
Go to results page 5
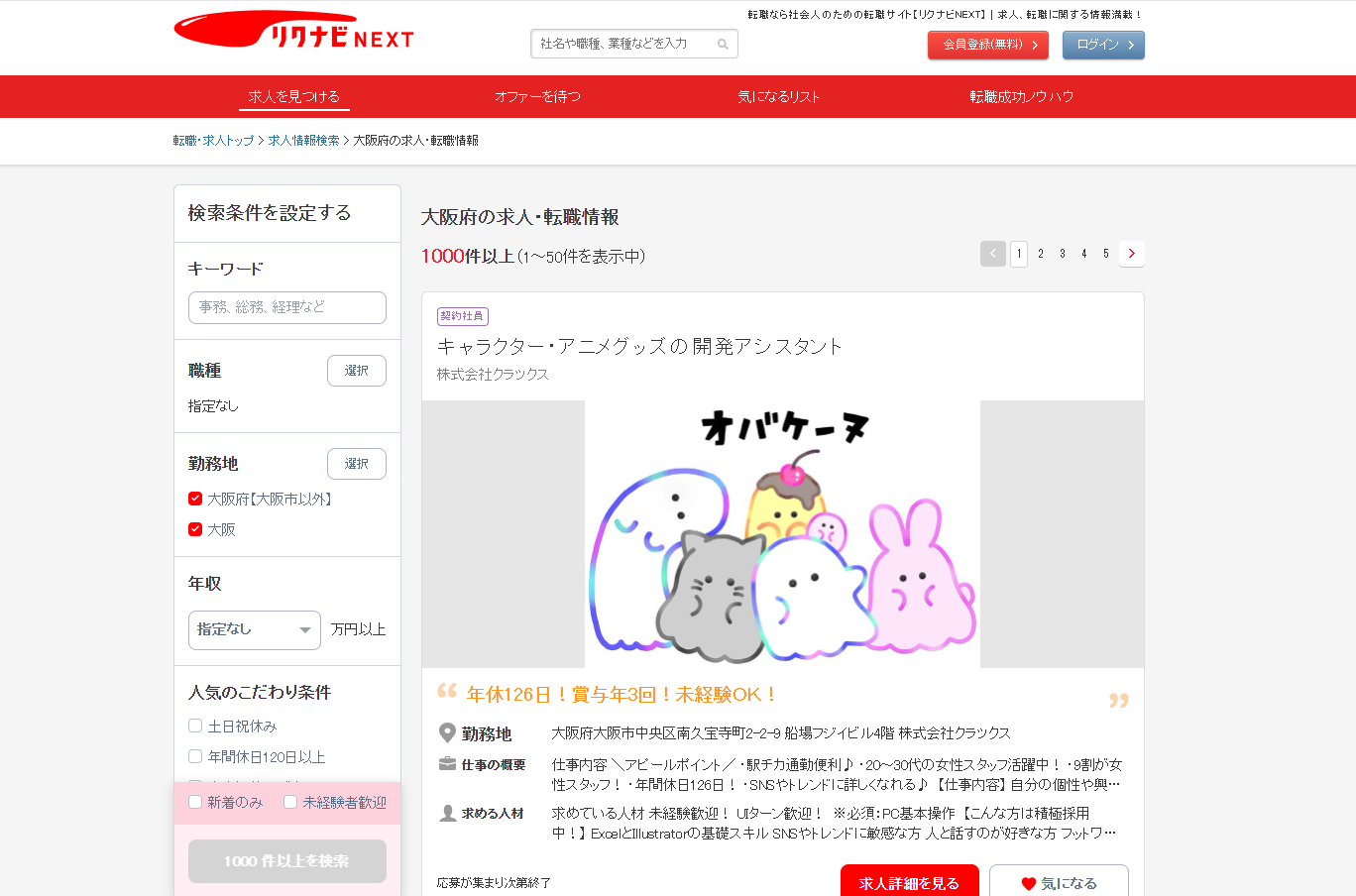pos(1106,254)
